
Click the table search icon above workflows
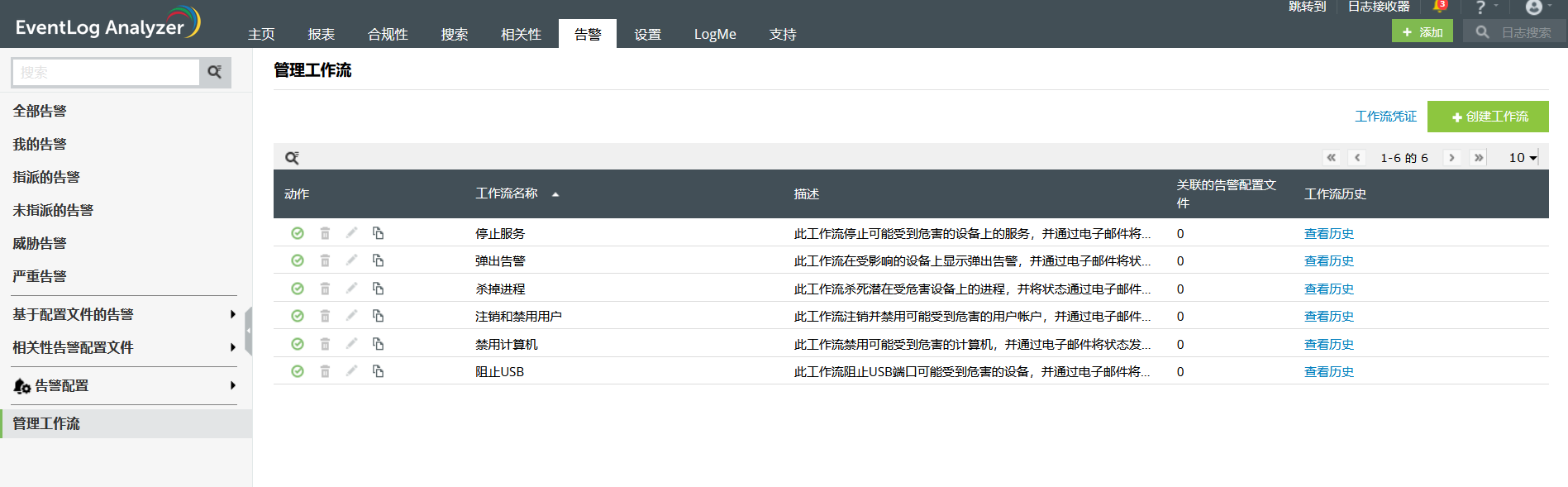click(x=292, y=158)
